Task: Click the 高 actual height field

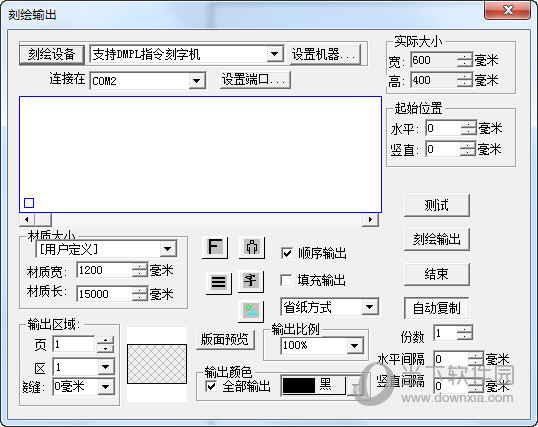Action: 434,80
